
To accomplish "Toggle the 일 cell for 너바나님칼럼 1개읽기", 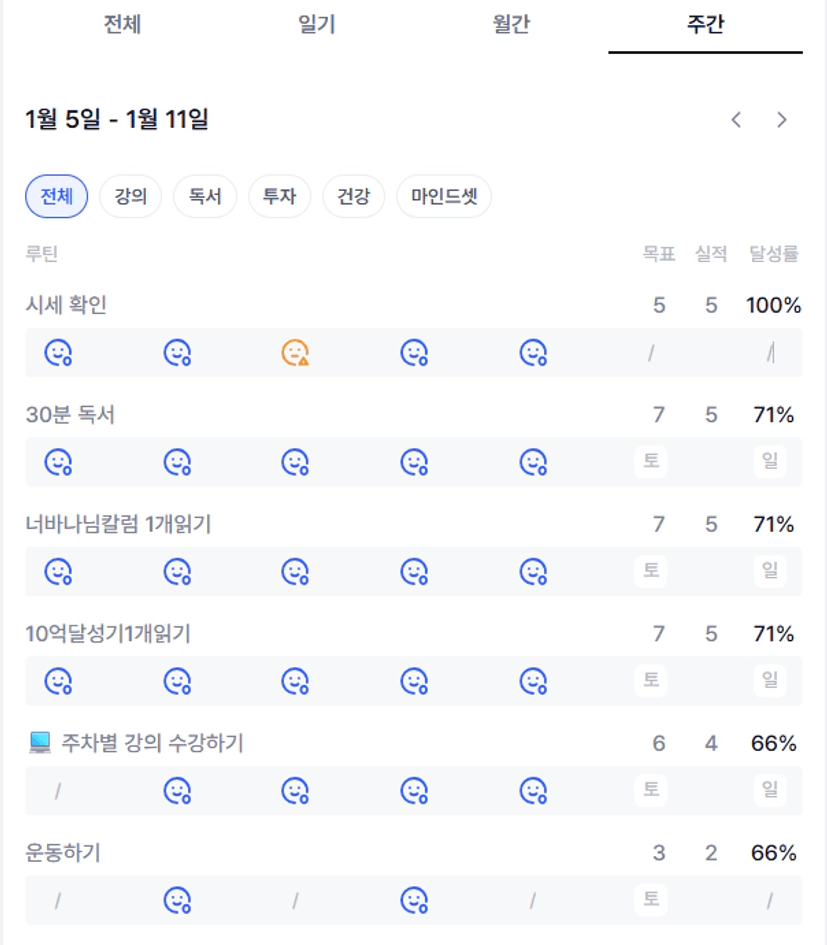I will (x=770, y=571).
